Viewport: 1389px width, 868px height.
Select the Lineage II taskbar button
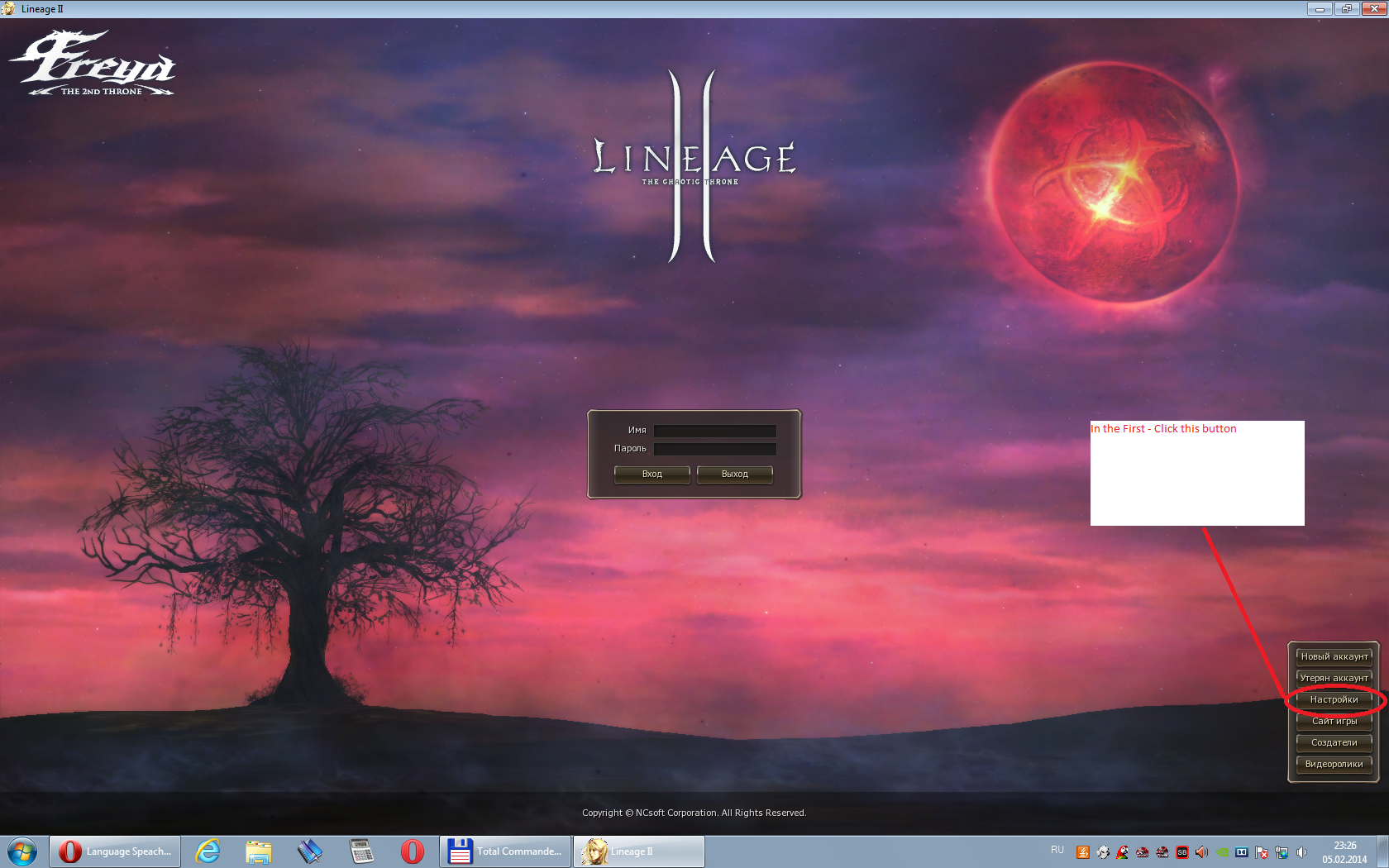[x=639, y=851]
